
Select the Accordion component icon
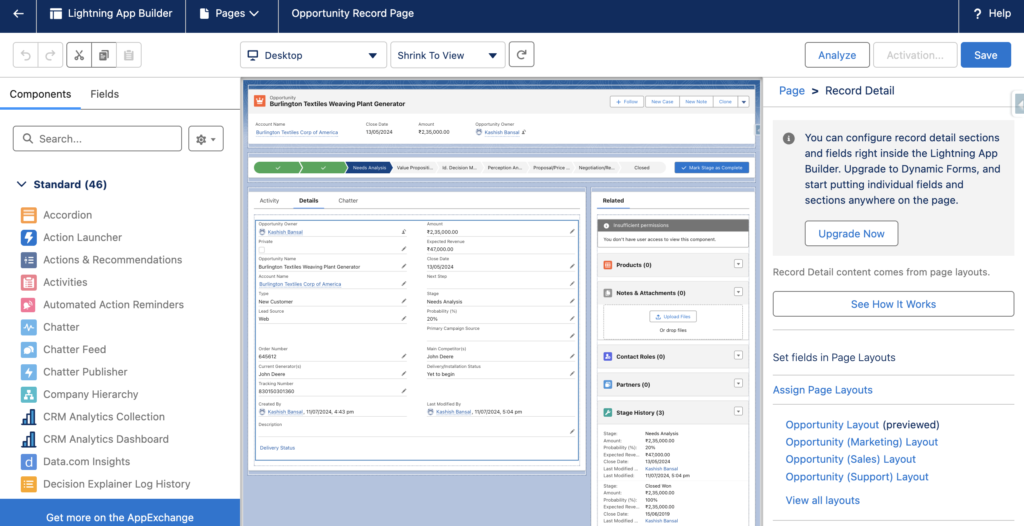click(28, 215)
